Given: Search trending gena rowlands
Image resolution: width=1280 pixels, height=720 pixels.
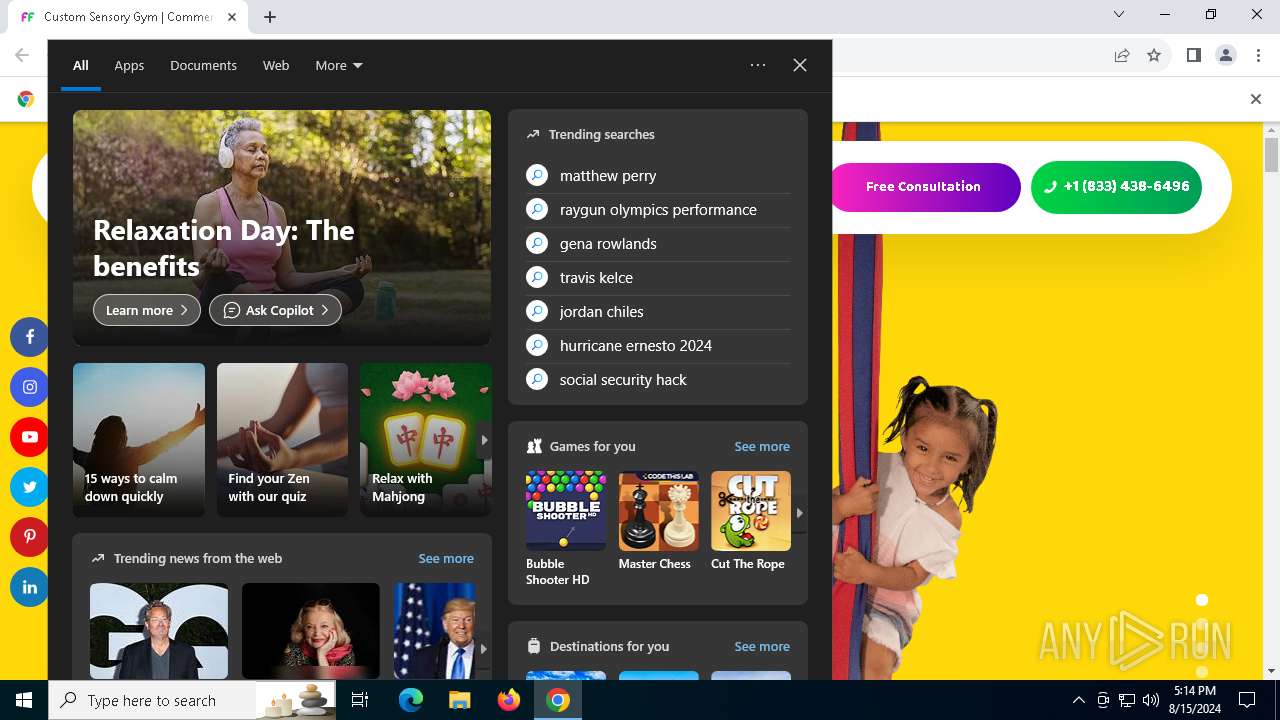Looking at the screenshot, I should [658, 243].
